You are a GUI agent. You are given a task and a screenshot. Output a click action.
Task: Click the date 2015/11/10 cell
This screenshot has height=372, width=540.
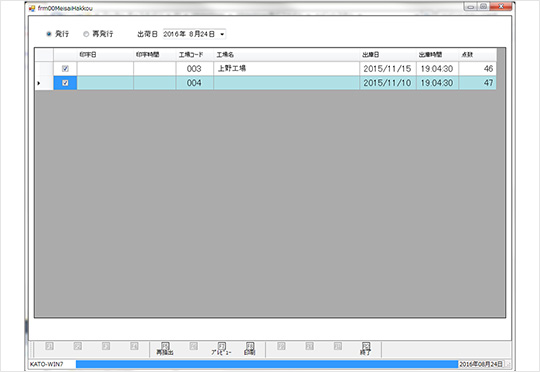coord(388,83)
